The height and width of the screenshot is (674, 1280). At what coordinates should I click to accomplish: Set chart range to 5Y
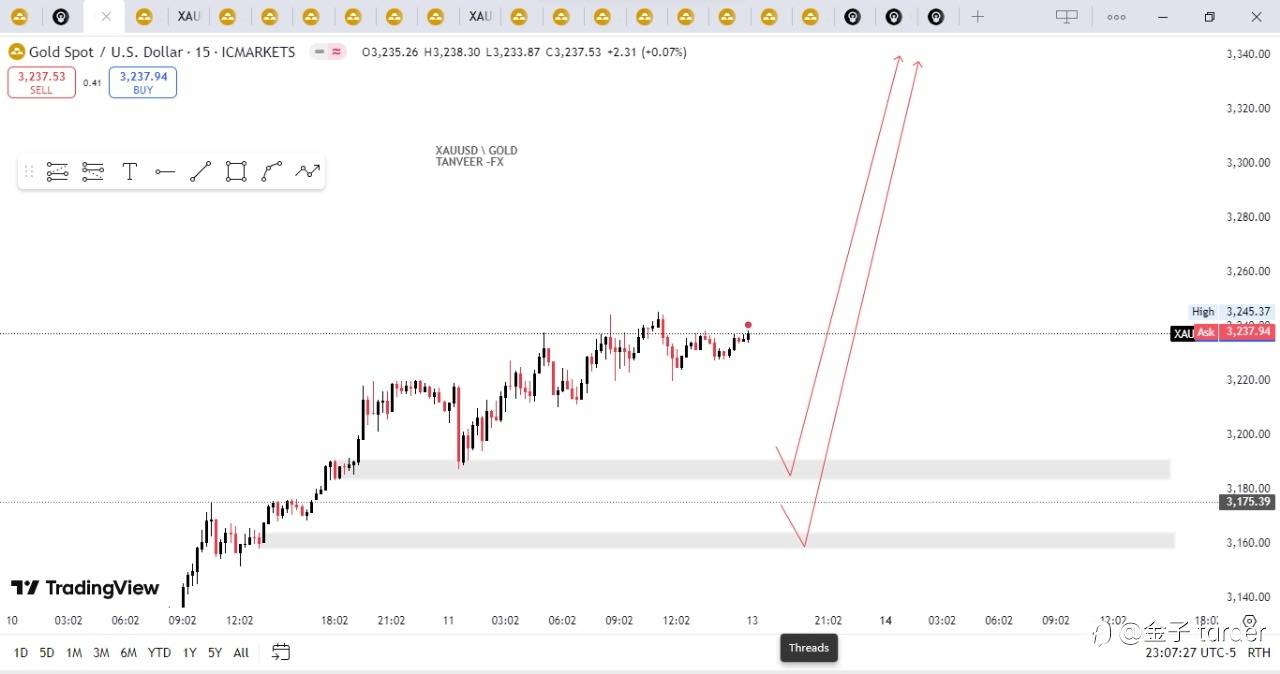215,653
